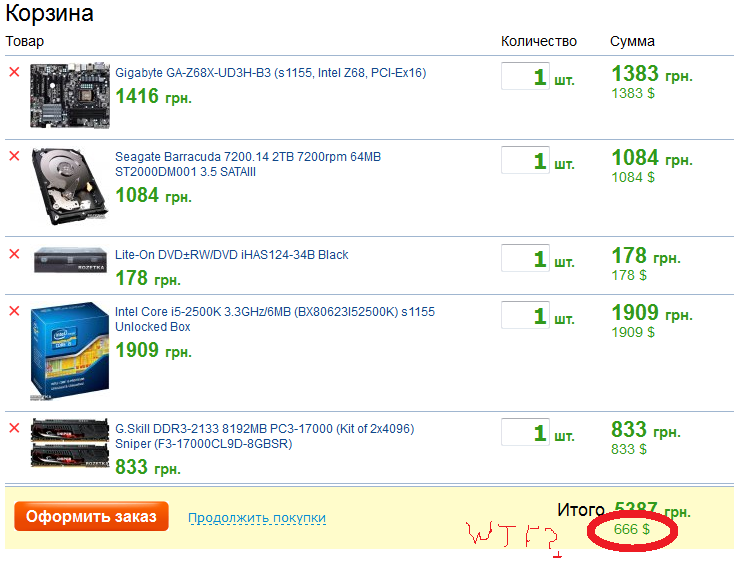This screenshot has width=746, height=562.
Task: Select the 833 грн. sum for G.Skill
Action: pos(646,430)
